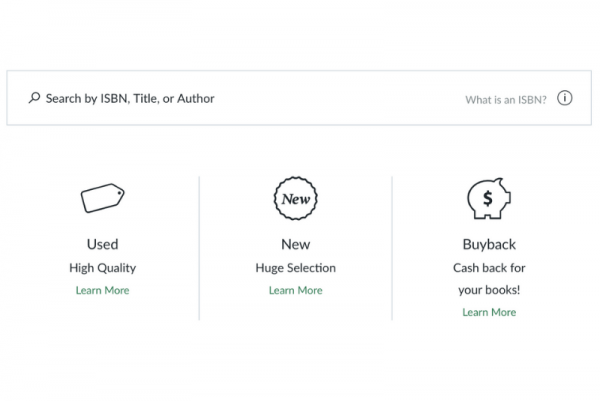Open the "What is an ISBN?" link
This screenshot has width=600, height=401.
[506, 99]
